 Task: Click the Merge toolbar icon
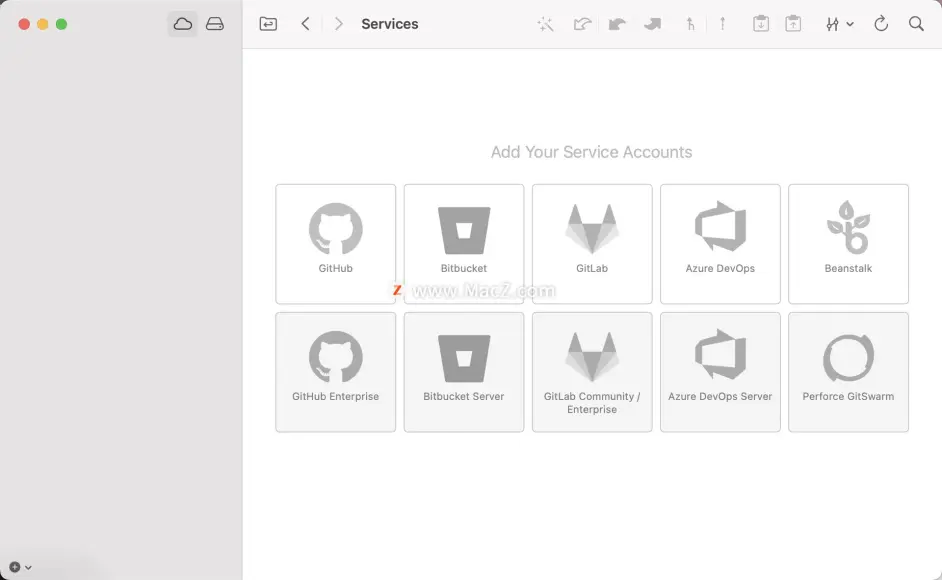(x=690, y=24)
